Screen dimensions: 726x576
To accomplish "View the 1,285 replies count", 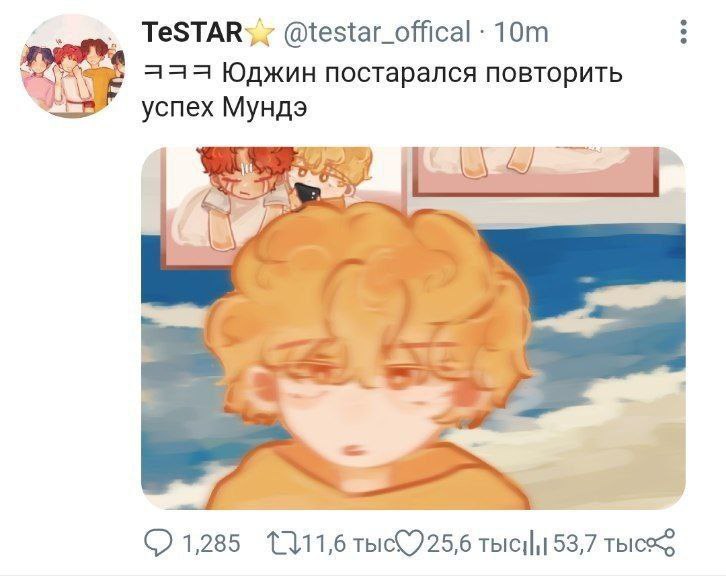I will [x=212, y=543].
